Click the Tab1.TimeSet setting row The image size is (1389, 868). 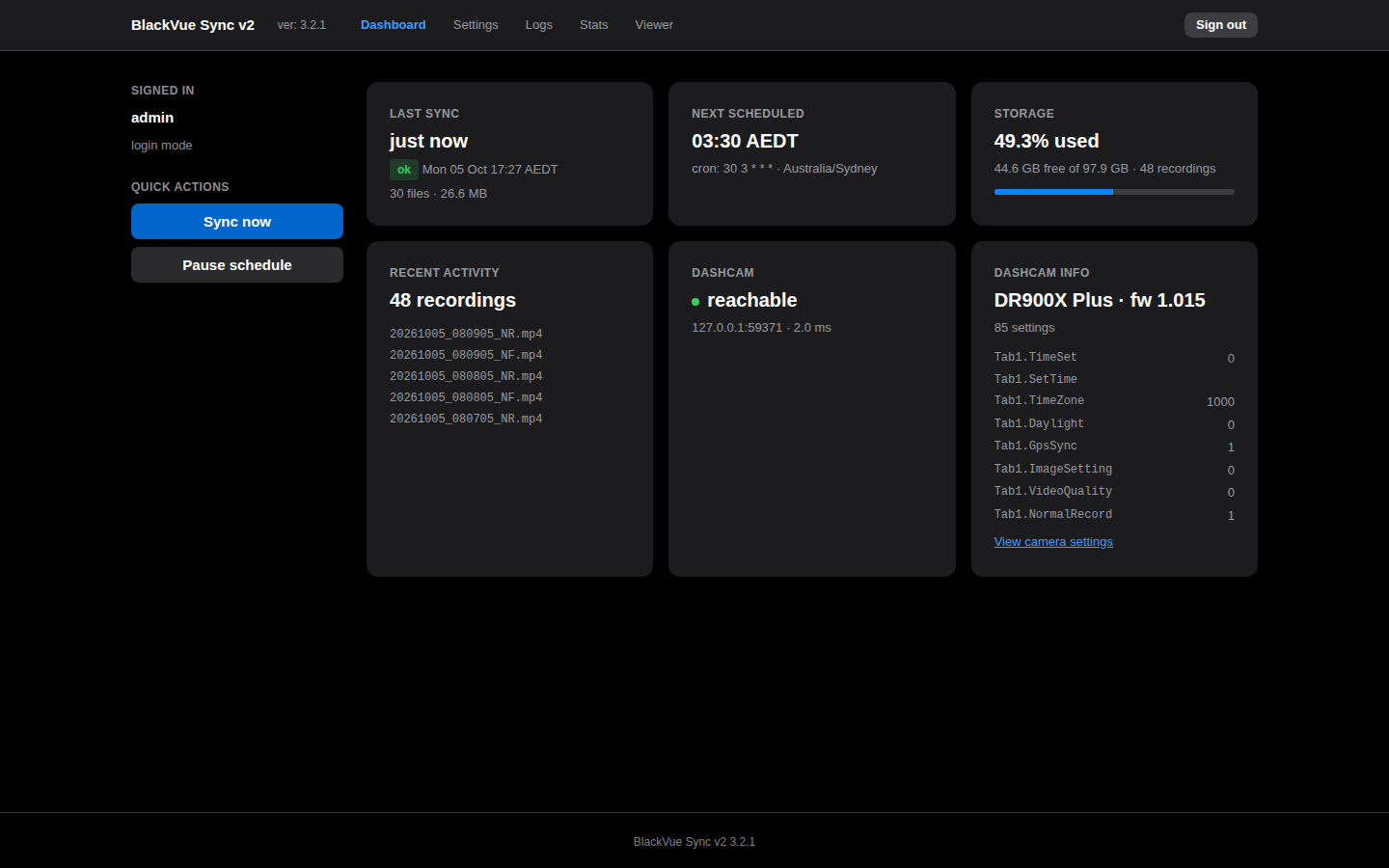click(x=1114, y=358)
